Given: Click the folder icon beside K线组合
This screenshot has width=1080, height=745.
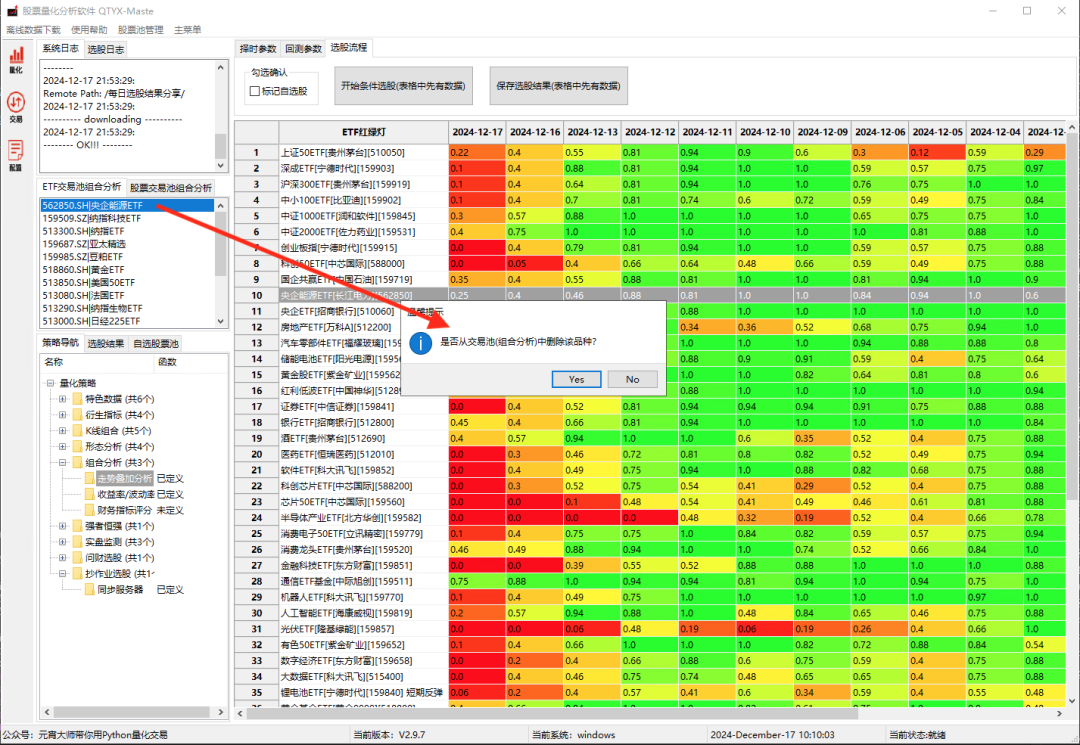Looking at the screenshot, I should pyautogui.click(x=77, y=430).
